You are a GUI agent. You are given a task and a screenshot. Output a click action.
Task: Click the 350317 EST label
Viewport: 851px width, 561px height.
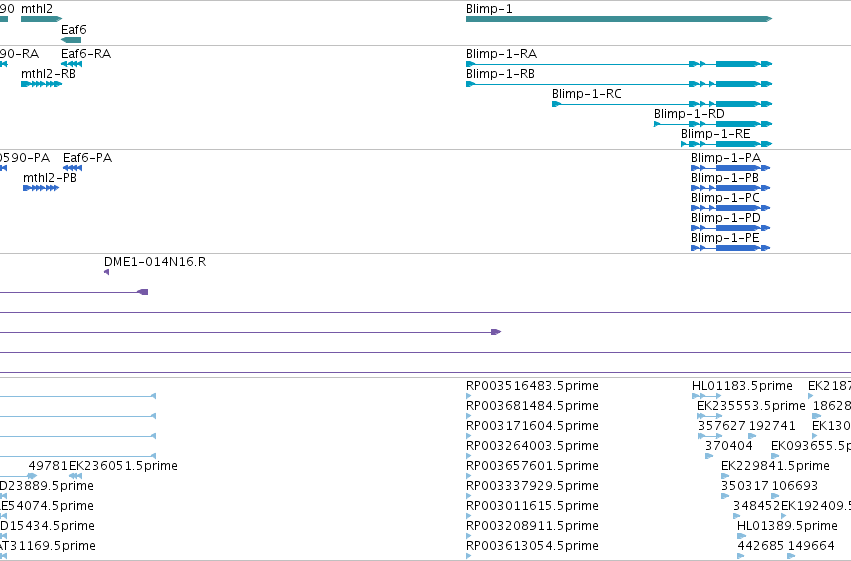click(x=745, y=486)
